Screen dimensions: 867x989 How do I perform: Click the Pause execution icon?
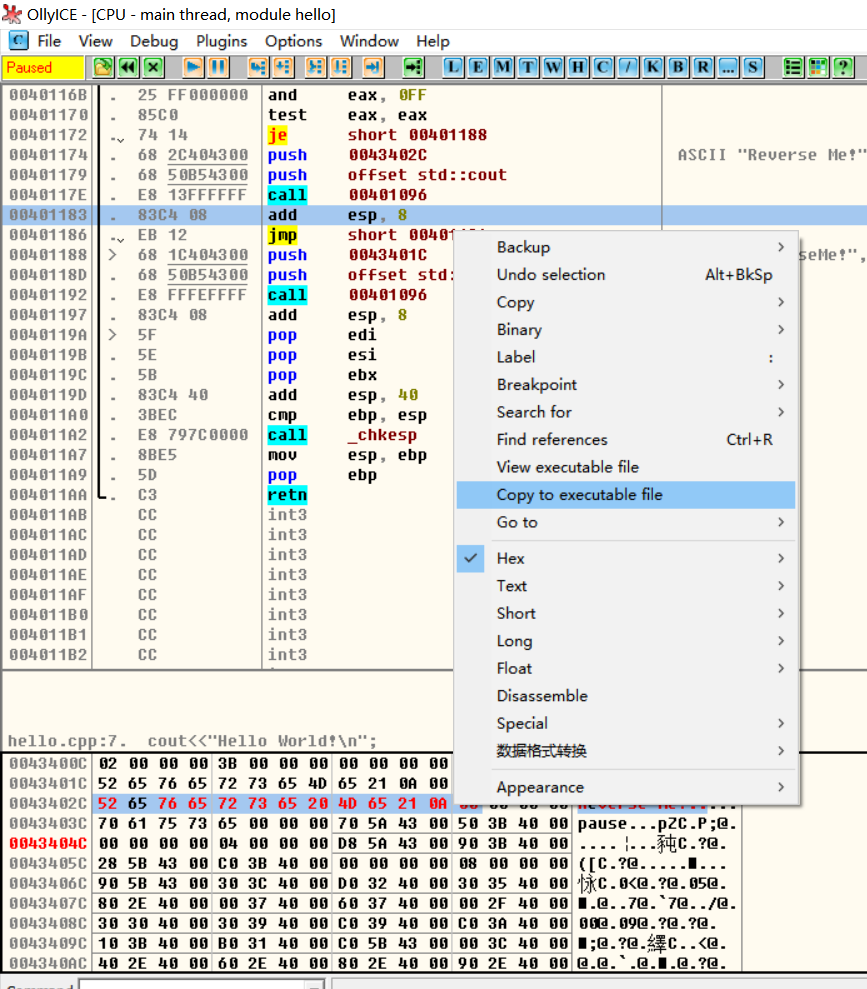[x=217, y=67]
